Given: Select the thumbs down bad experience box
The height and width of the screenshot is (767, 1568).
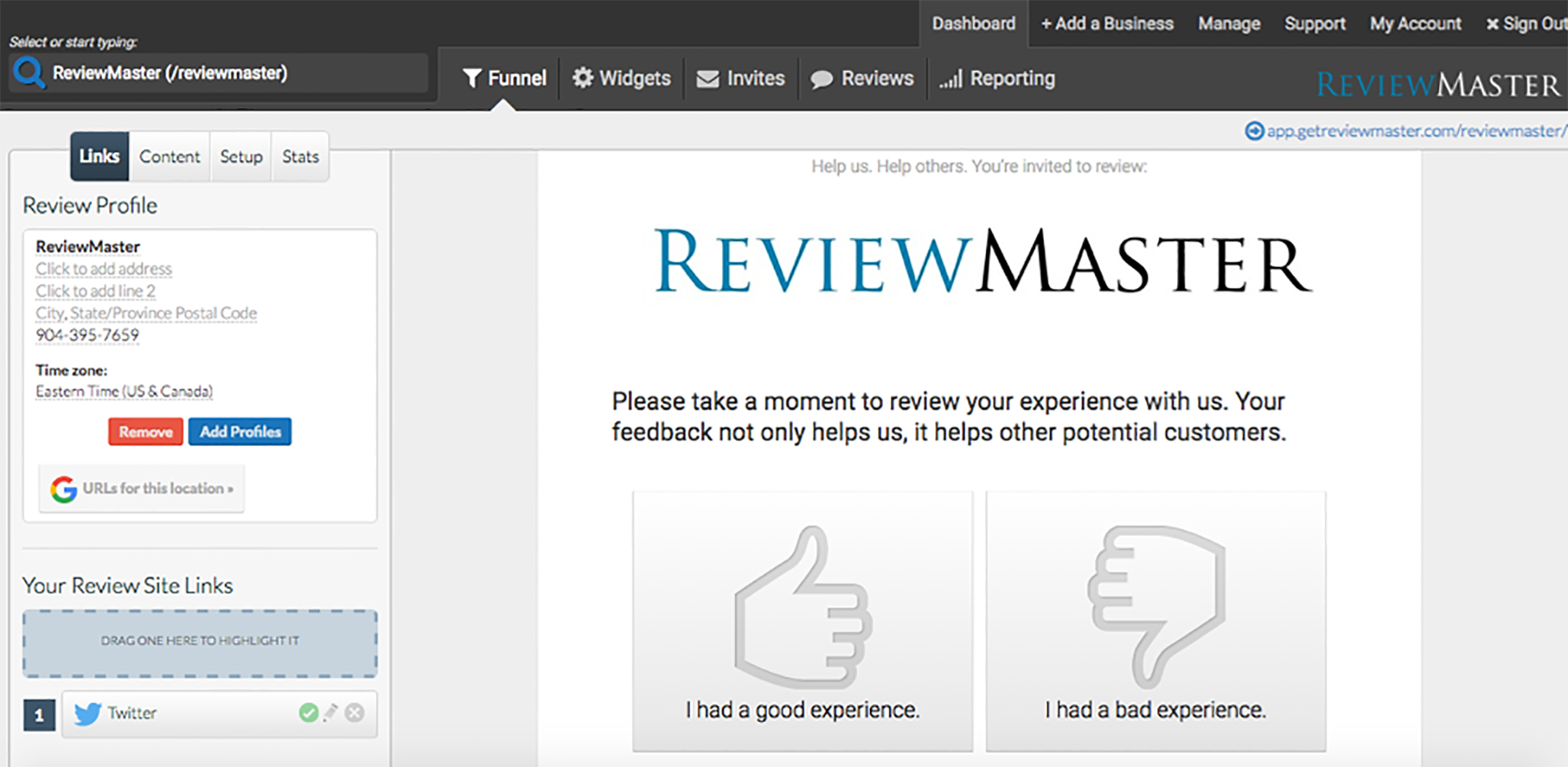Looking at the screenshot, I should [1155, 621].
